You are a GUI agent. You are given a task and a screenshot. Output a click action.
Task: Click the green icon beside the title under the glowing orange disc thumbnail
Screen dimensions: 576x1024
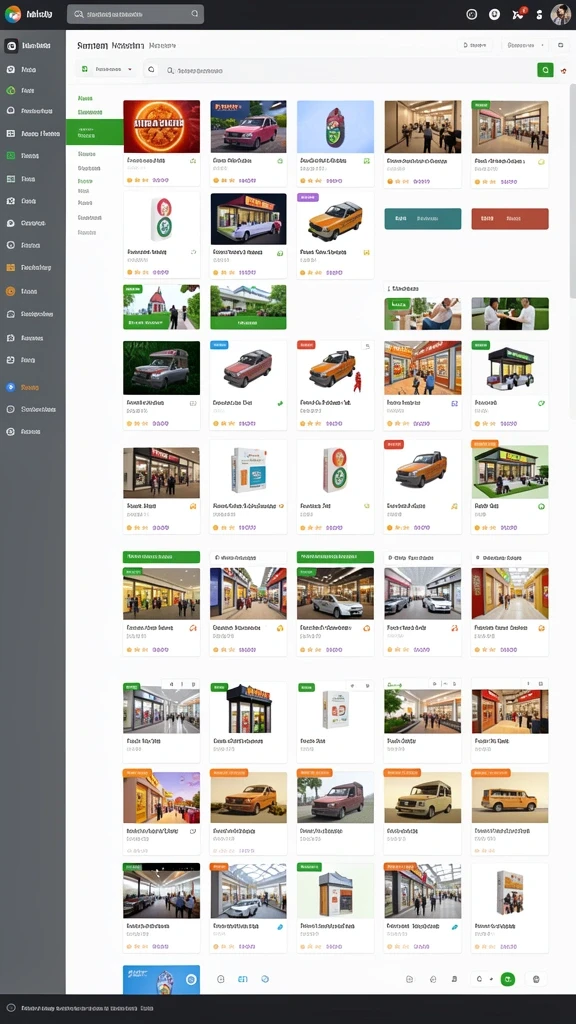click(193, 161)
